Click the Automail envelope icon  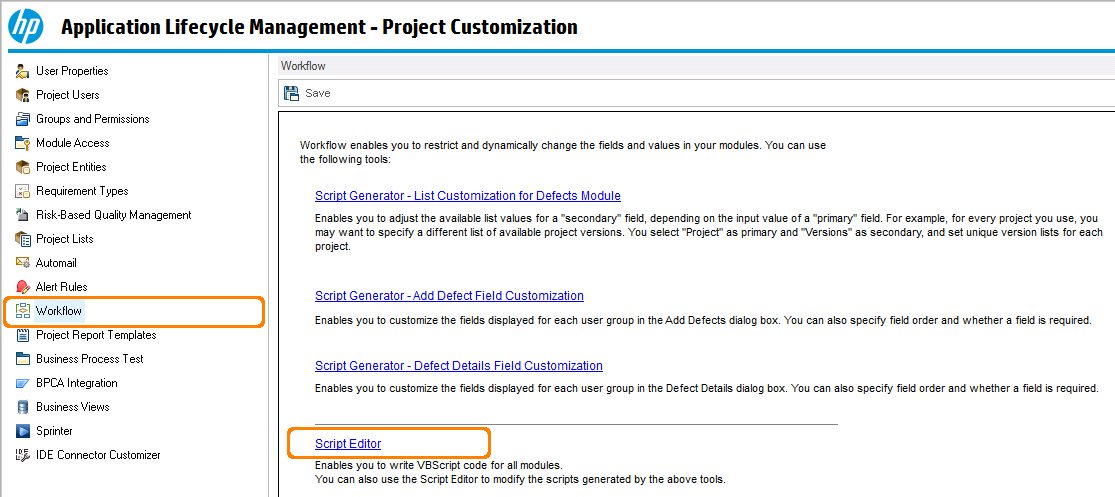pyautogui.click(x=23, y=263)
